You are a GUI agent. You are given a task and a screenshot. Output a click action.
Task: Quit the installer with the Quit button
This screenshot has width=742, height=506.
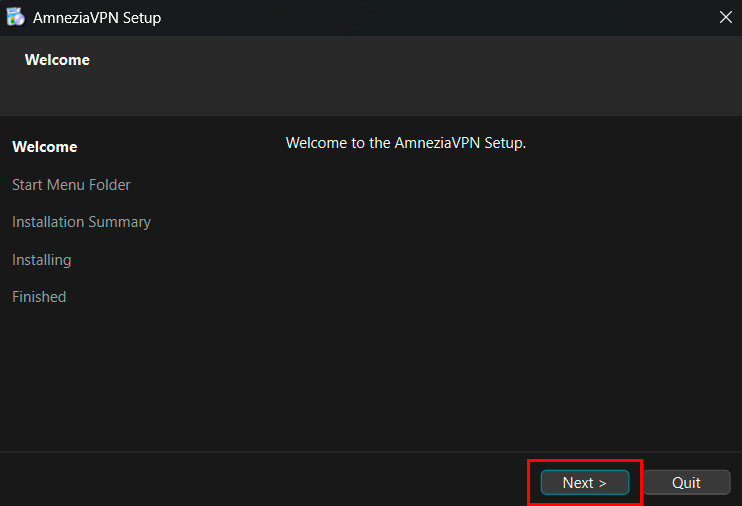coord(686,482)
